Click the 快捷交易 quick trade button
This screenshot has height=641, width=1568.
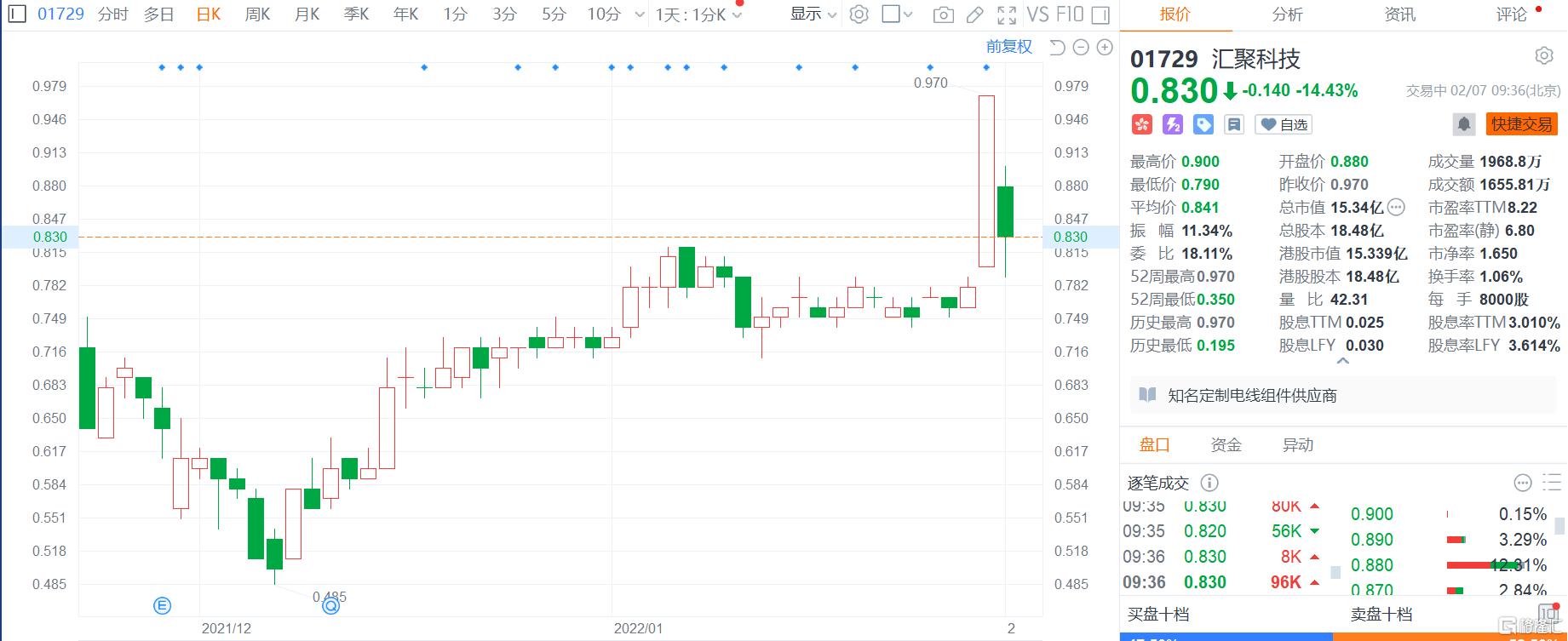1521,124
